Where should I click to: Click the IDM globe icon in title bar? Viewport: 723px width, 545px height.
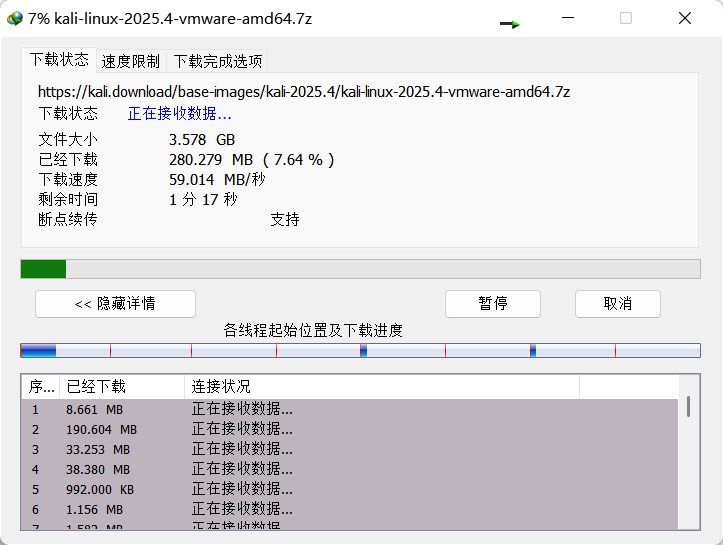pyautogui.click(x=14, y=18)
